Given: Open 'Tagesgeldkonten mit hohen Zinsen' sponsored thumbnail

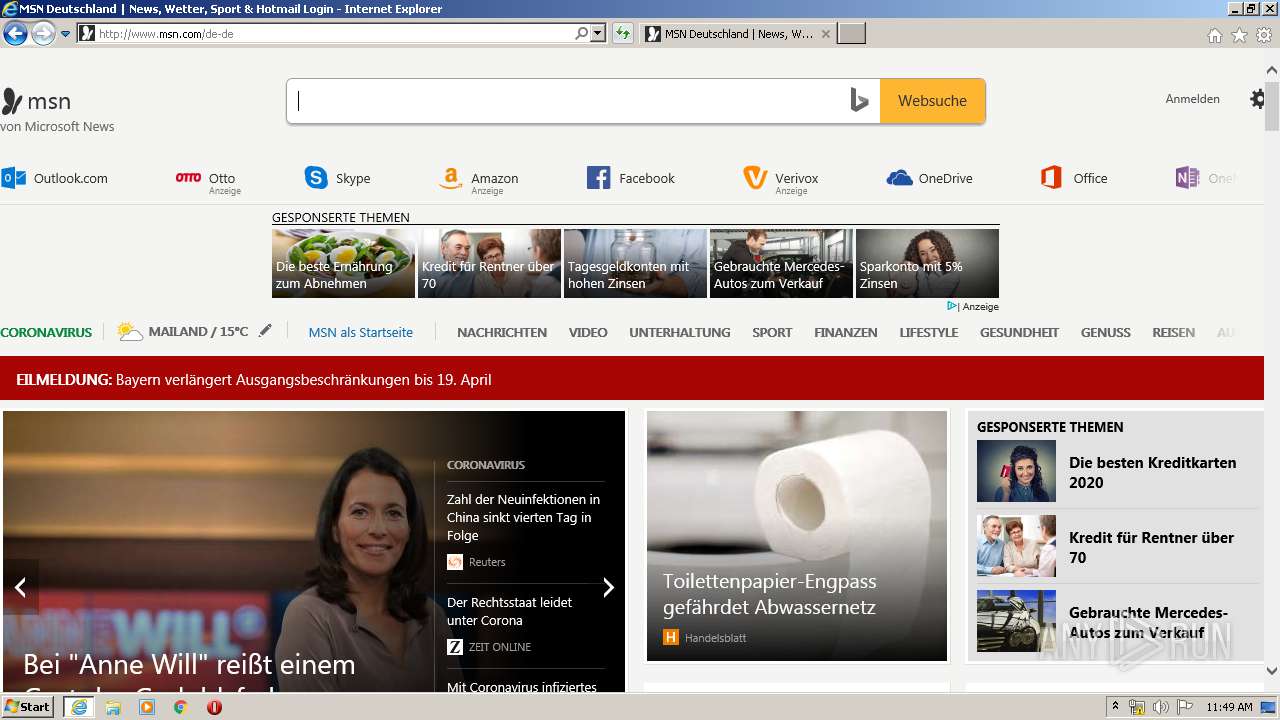Looking at the screenshot, I should pos(635,263).
